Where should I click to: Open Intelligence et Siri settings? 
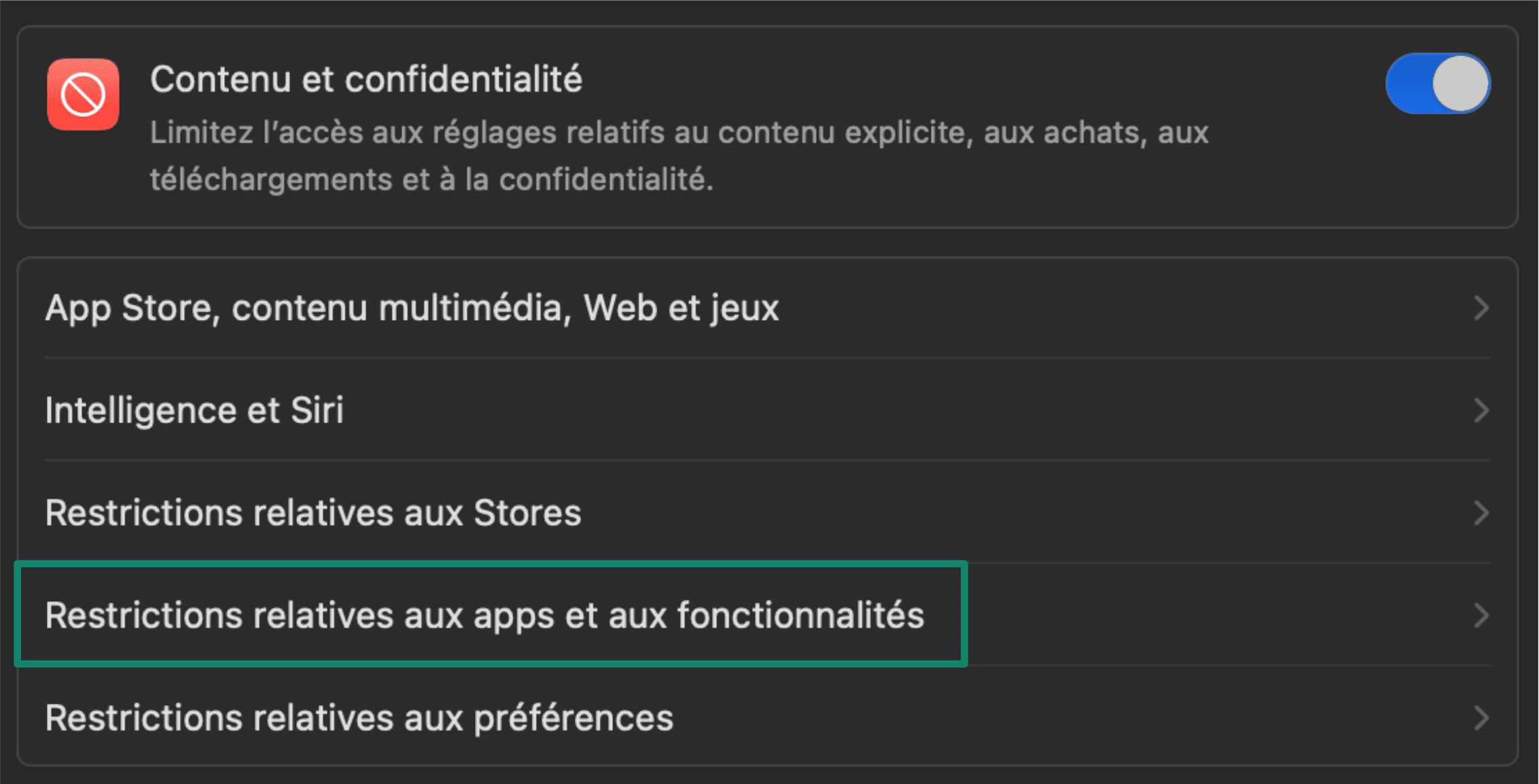pos(194,410)
